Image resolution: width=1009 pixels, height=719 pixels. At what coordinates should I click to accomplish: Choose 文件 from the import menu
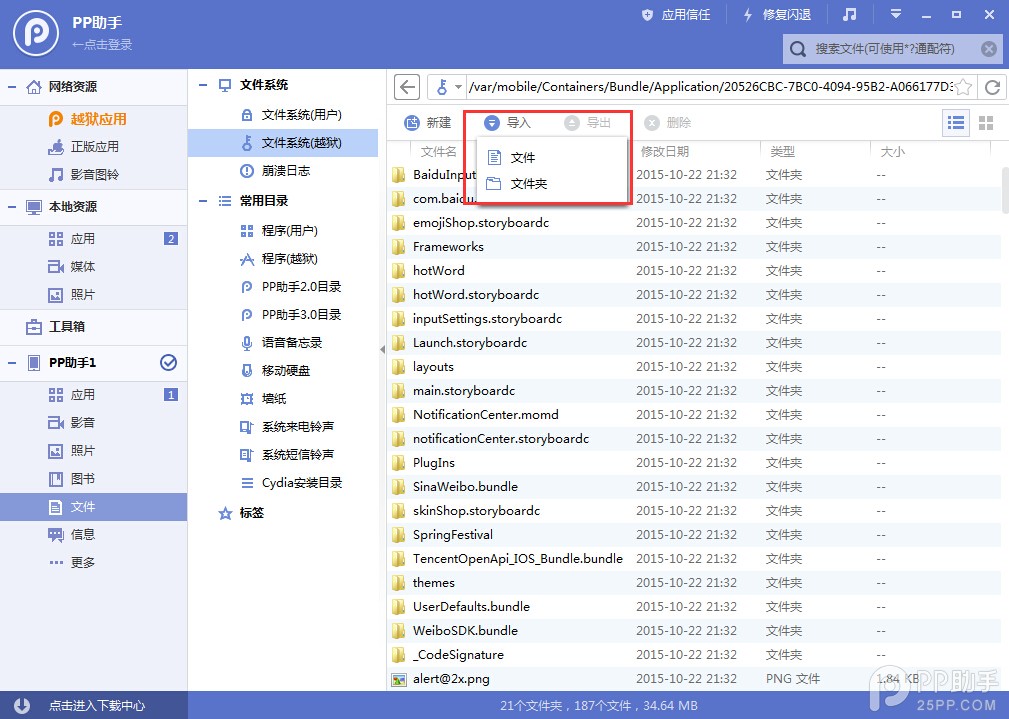click(x=553, y=157)
